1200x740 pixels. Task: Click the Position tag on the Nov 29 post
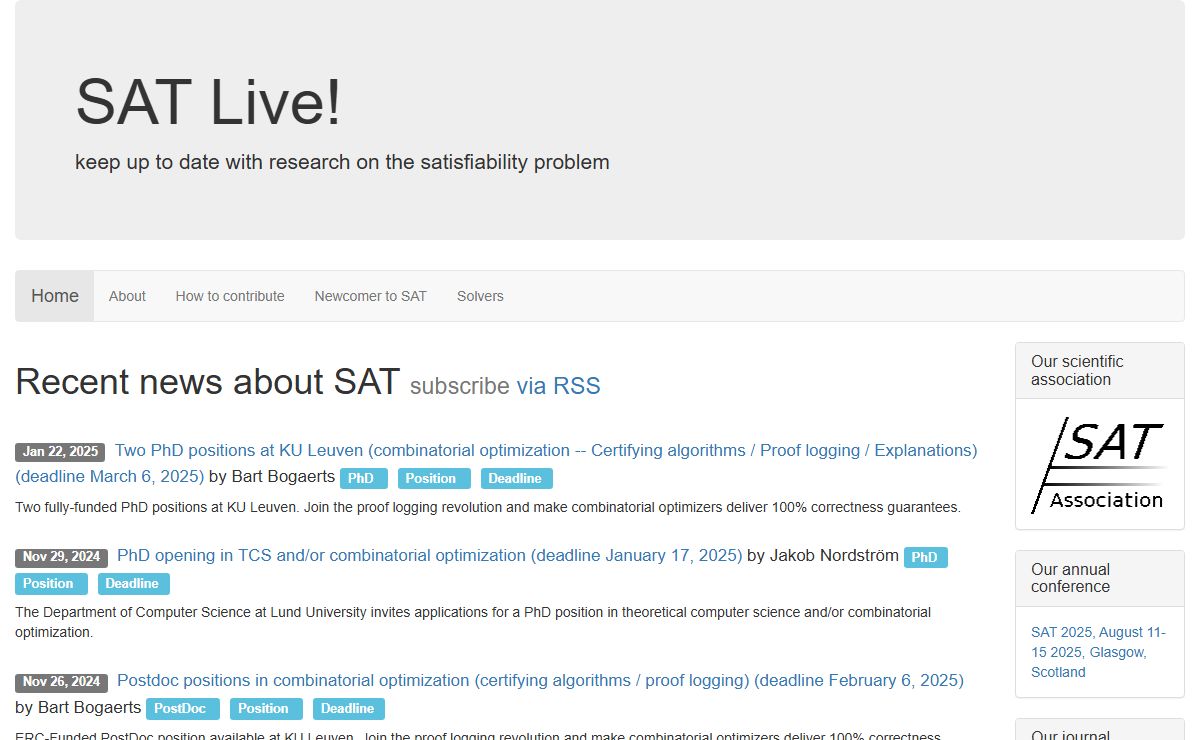(x=49, y=583)
